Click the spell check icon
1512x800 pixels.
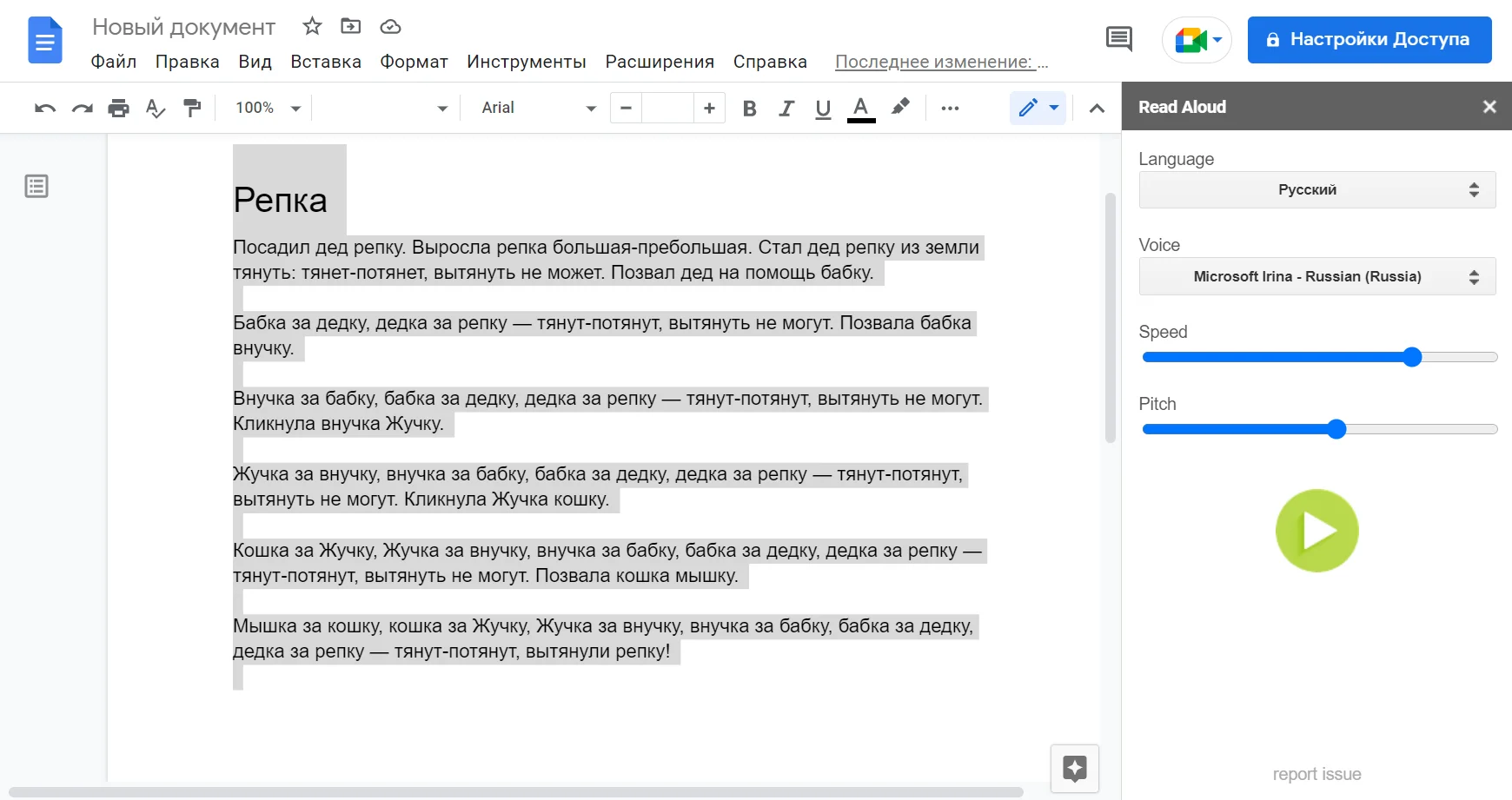[x=155, y=108]
